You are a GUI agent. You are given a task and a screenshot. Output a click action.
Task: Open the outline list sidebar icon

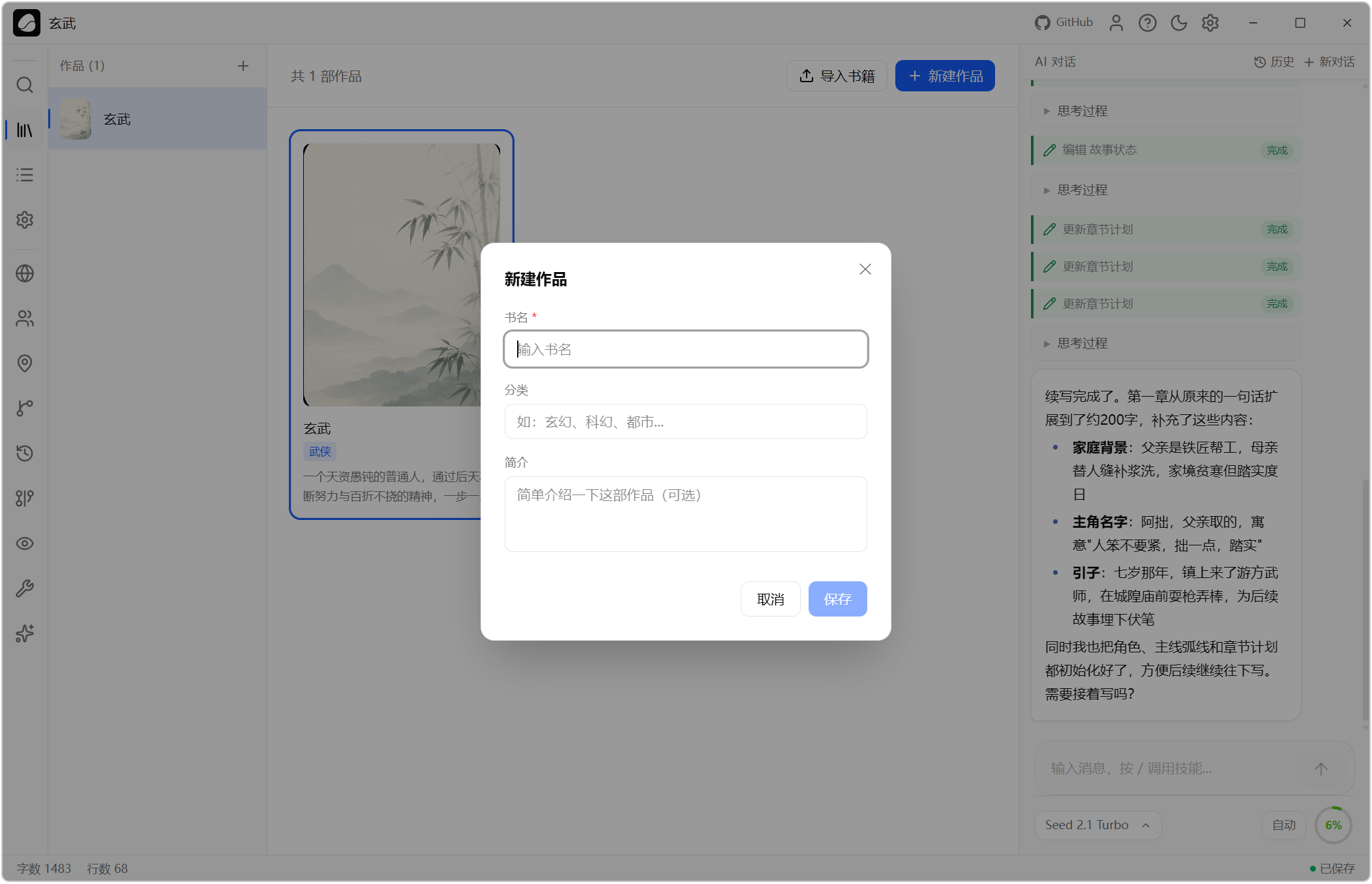coord(25,175)
